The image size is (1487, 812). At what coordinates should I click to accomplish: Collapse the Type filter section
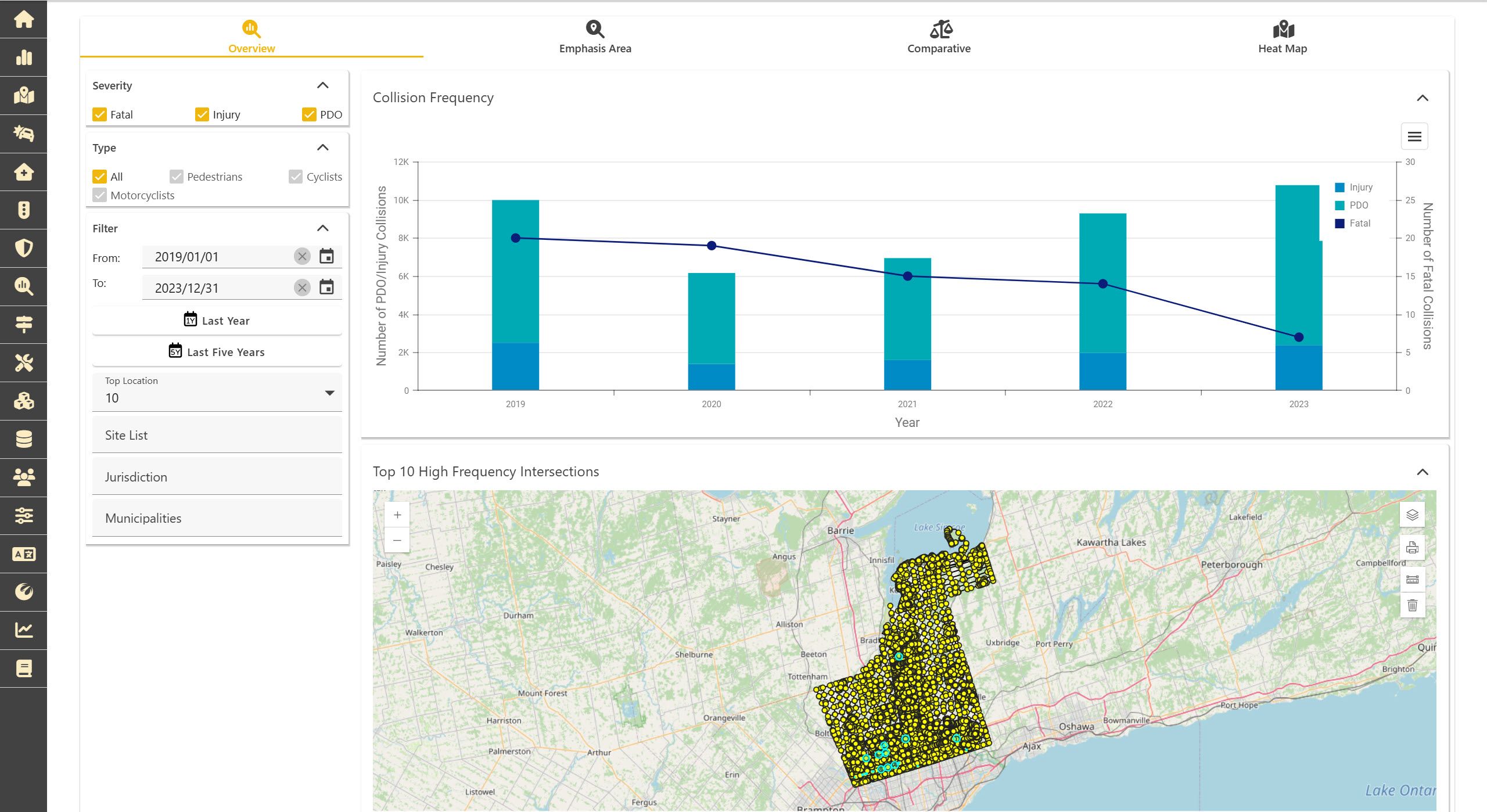(323, 148)
